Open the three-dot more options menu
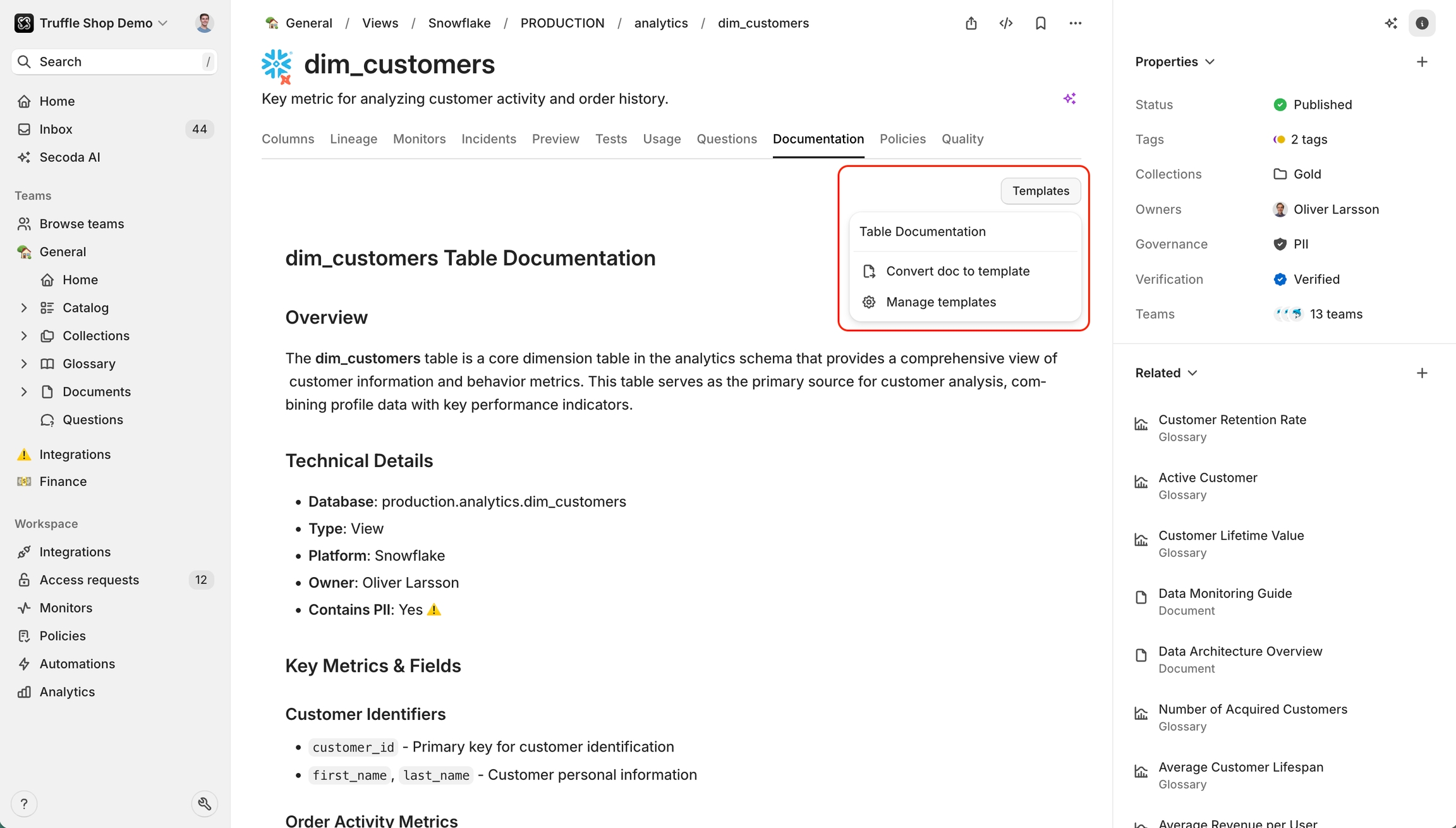The height and width of the screenshot is (828, 1456). point(1075,23)
